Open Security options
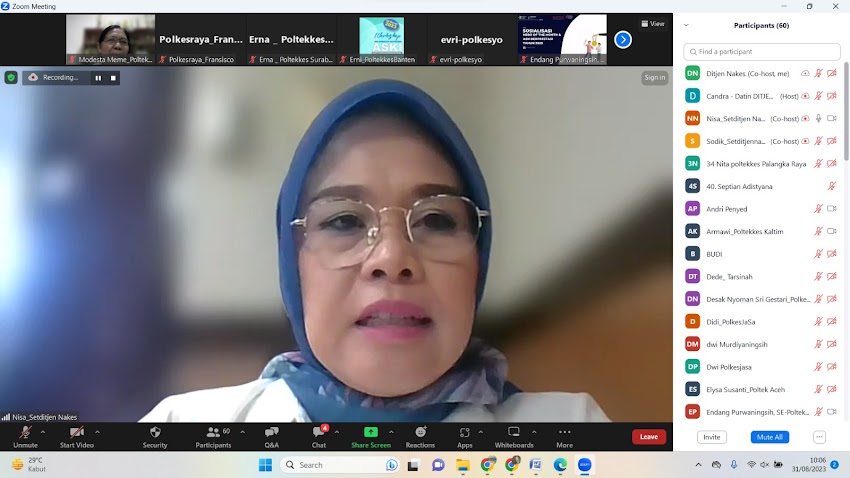Screen dimensions: 850x478 [155, 437]
